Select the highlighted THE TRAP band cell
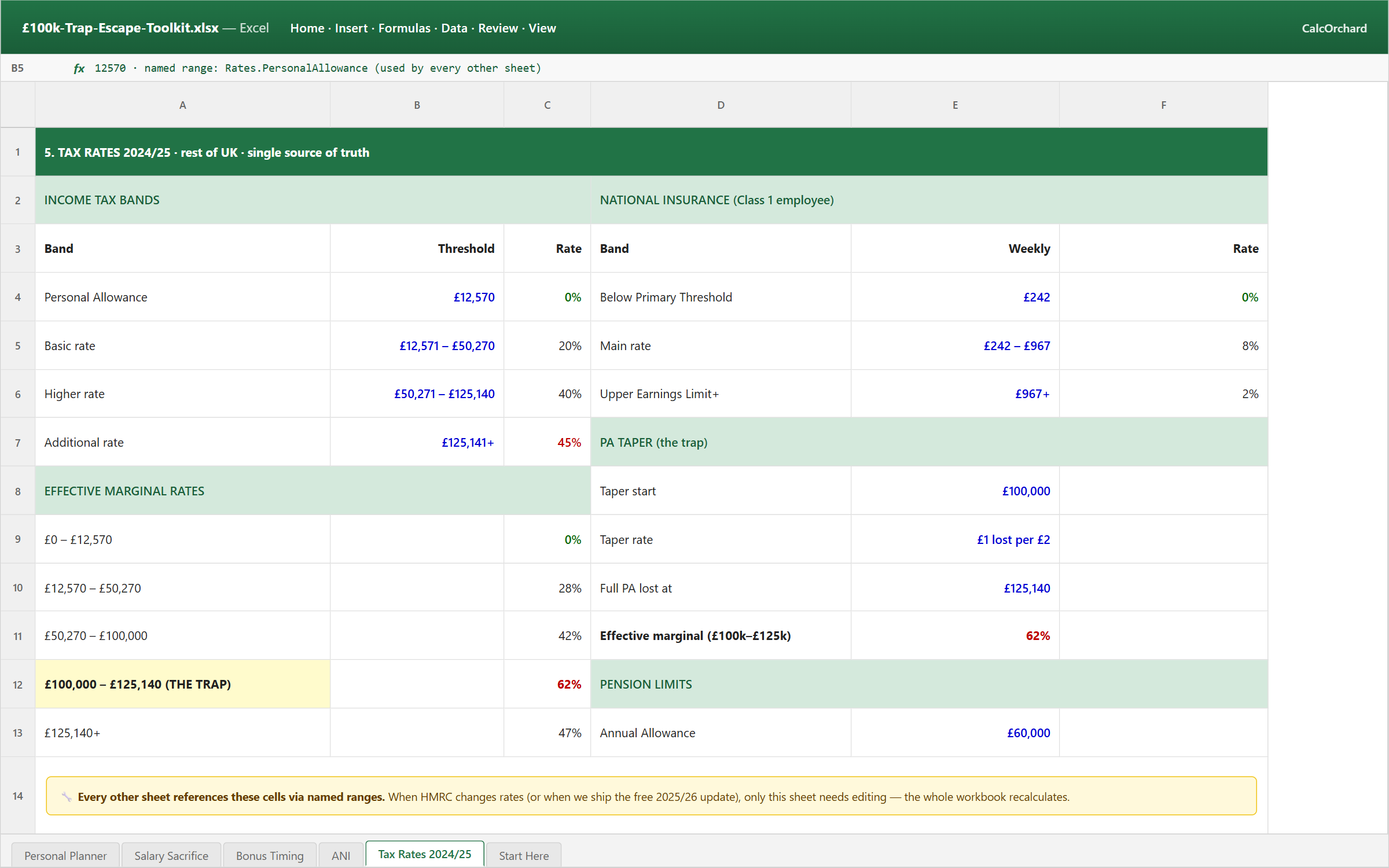Screen dimensions: 1389x868 [183, 685]
